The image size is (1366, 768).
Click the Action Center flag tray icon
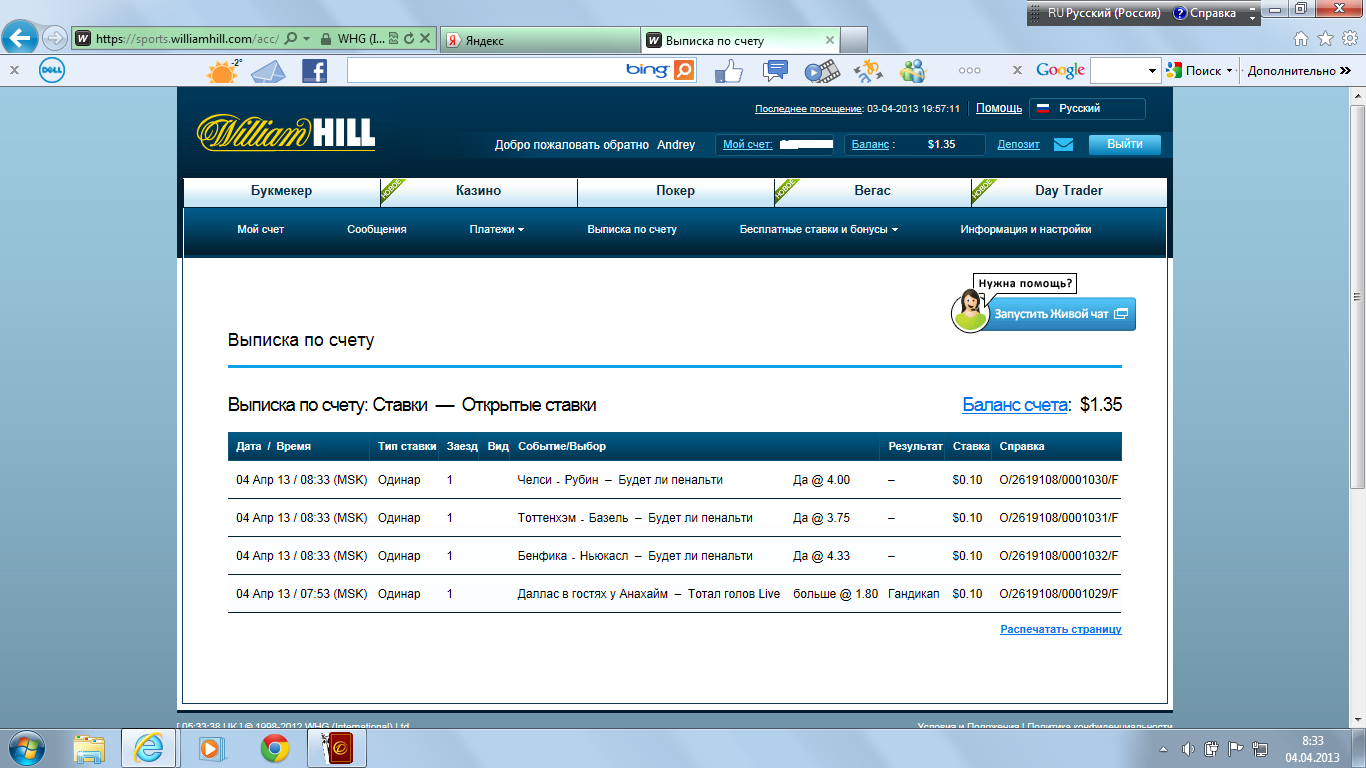1236,749
